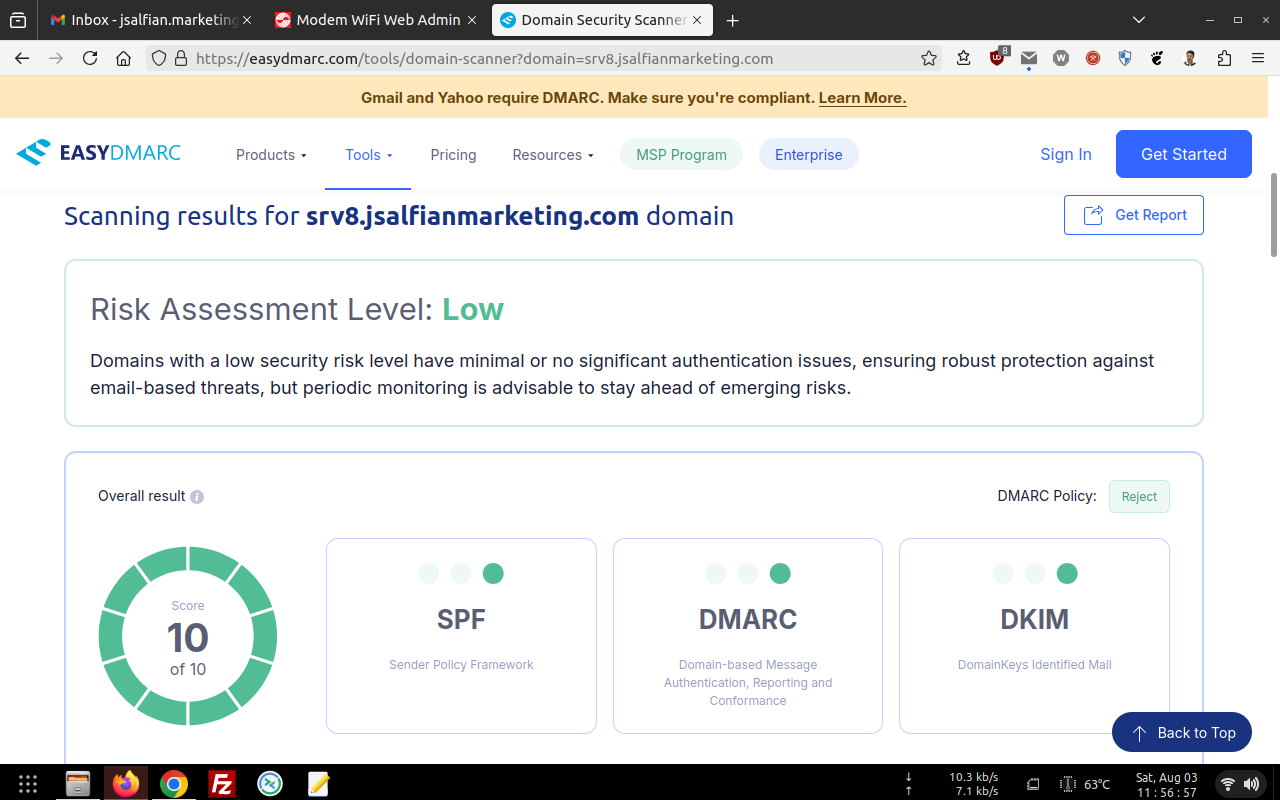Open the list all tabs chevron

click(1138, 20)
